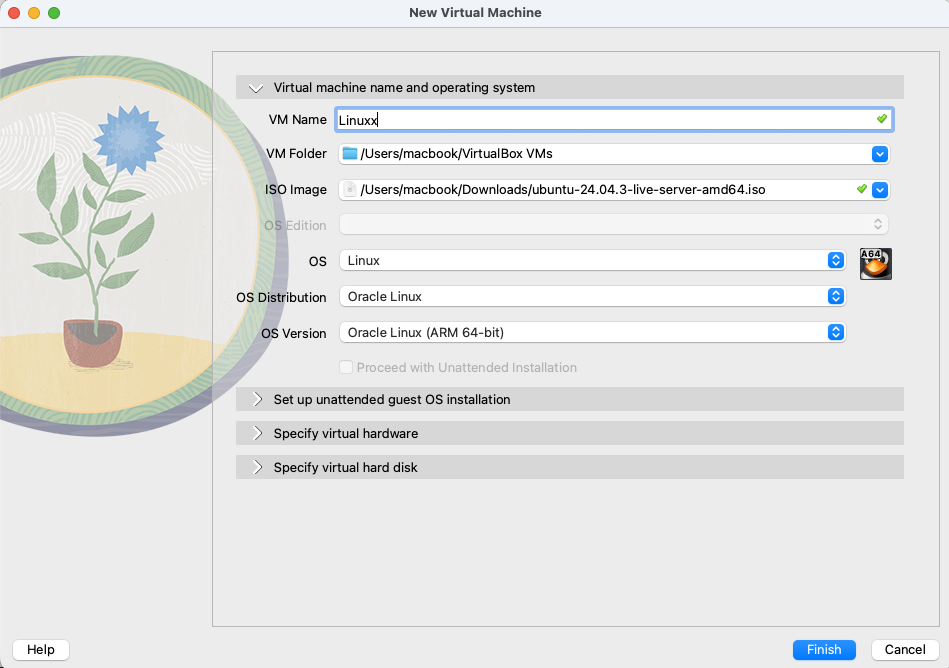Open the OS dropdown showing Linux

[593, 261]
